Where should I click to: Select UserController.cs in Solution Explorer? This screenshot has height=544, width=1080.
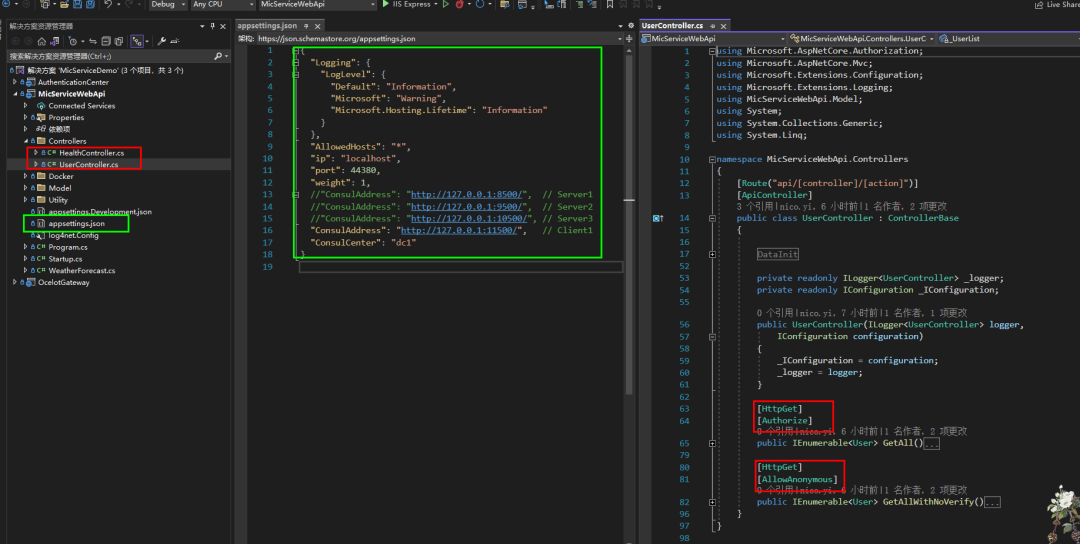pyautogui.click(x=88, y=165)
